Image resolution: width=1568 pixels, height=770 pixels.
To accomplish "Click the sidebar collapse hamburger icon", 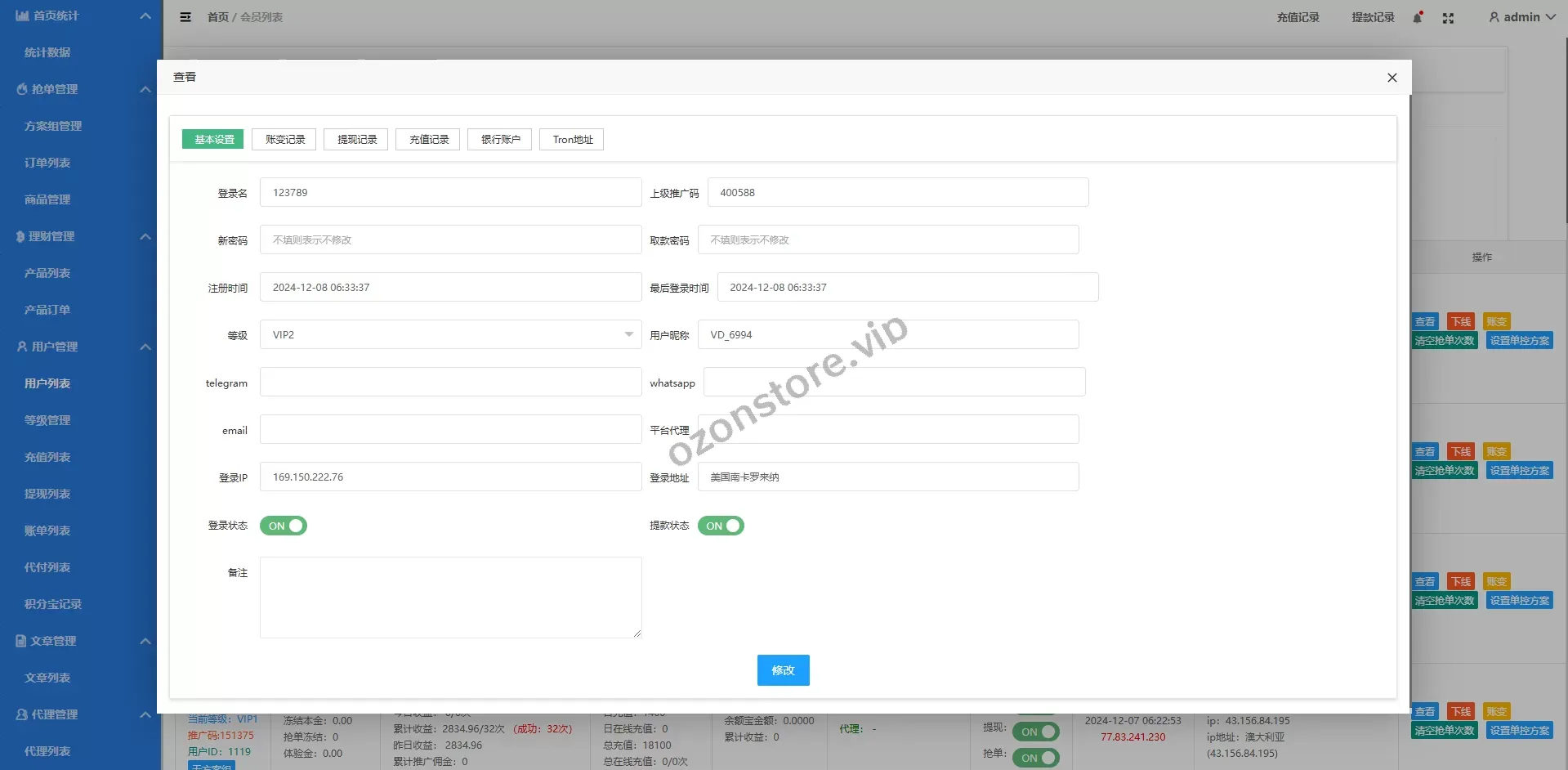I will pyautogui.click(x=185, y=17).
